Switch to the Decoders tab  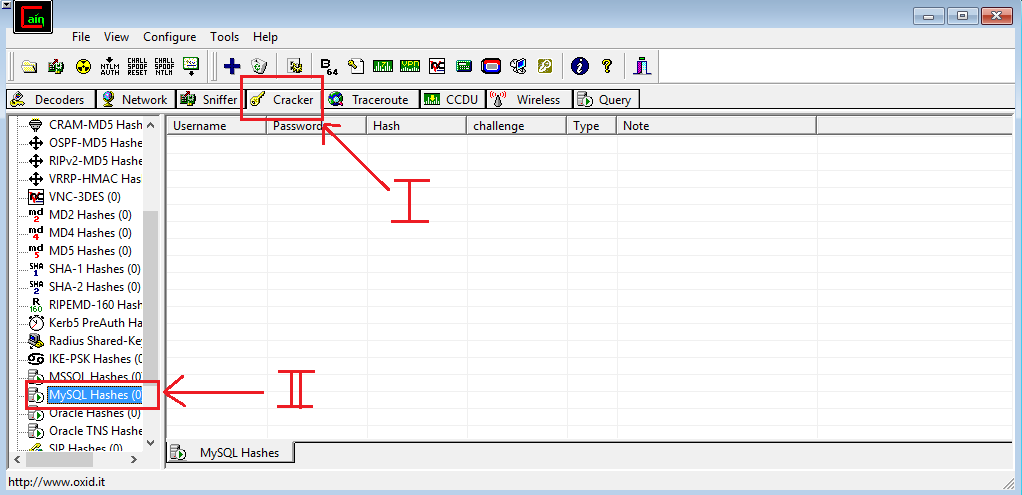(x=51, y=99)
